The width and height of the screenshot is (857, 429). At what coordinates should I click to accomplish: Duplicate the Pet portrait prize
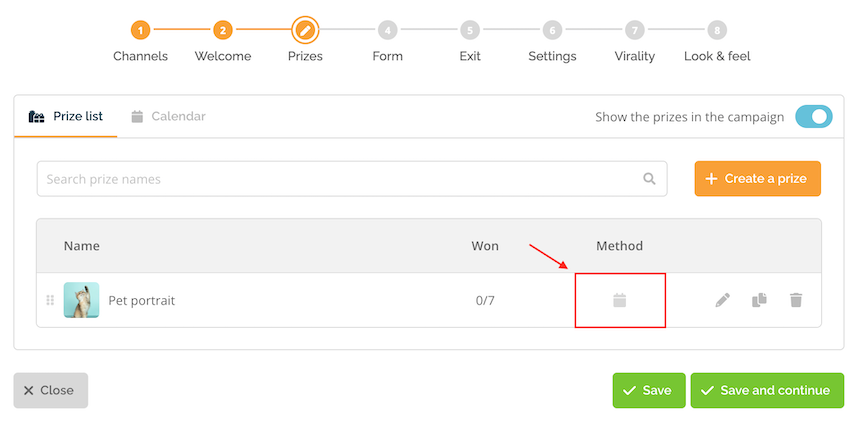pos(759,300)
